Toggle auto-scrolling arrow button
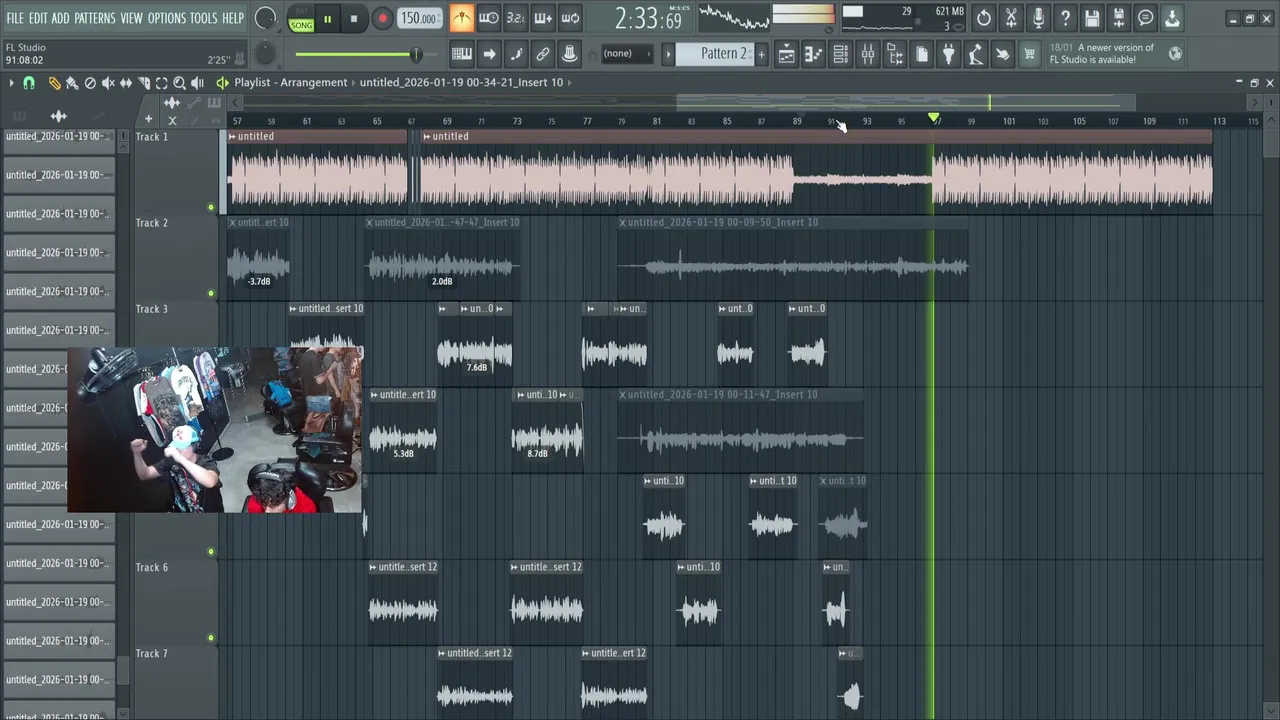The width and height of the screenshot is (1280, 720). point(489,54)
